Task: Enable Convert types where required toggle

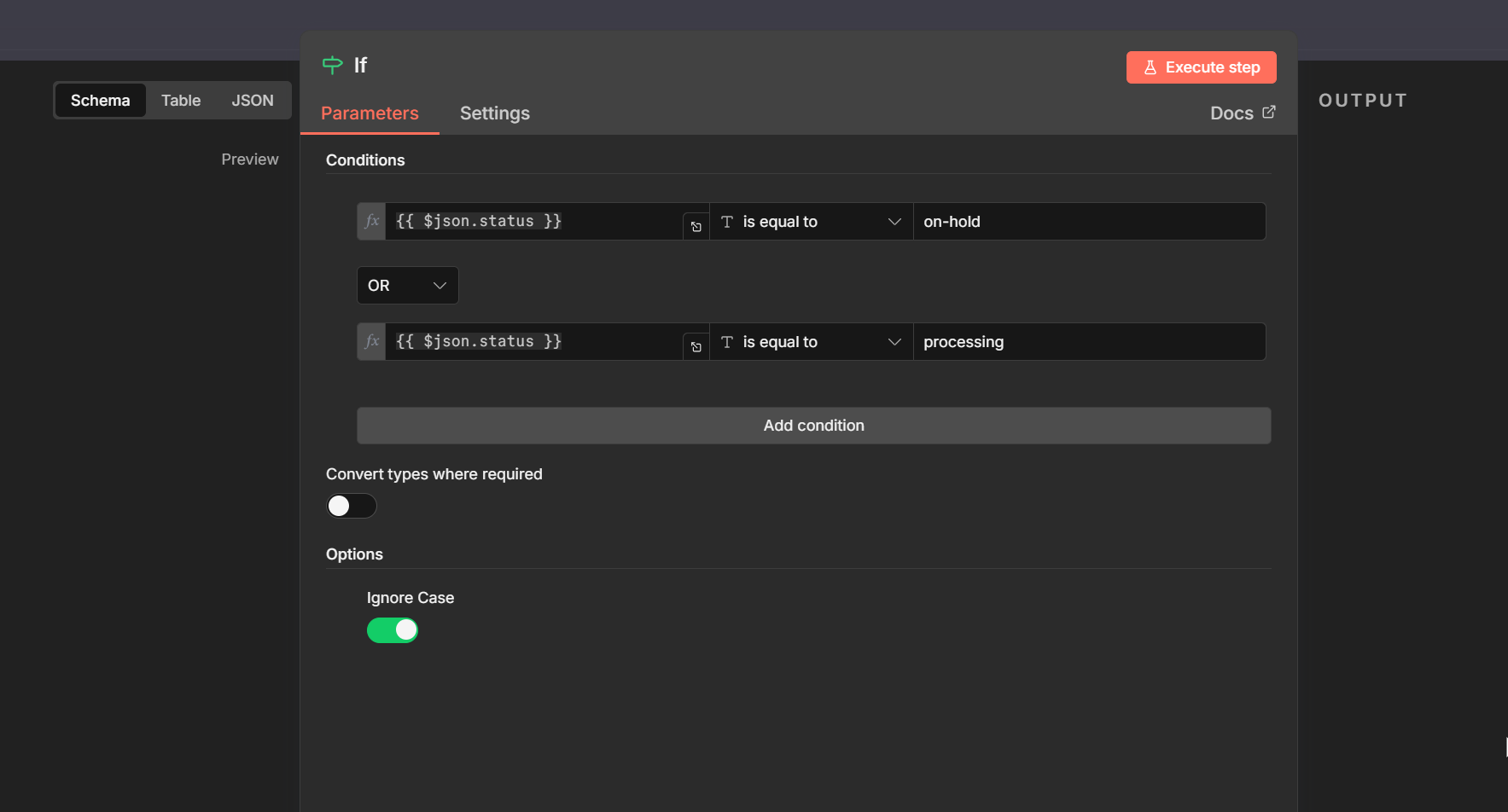Action: point(351,506)
